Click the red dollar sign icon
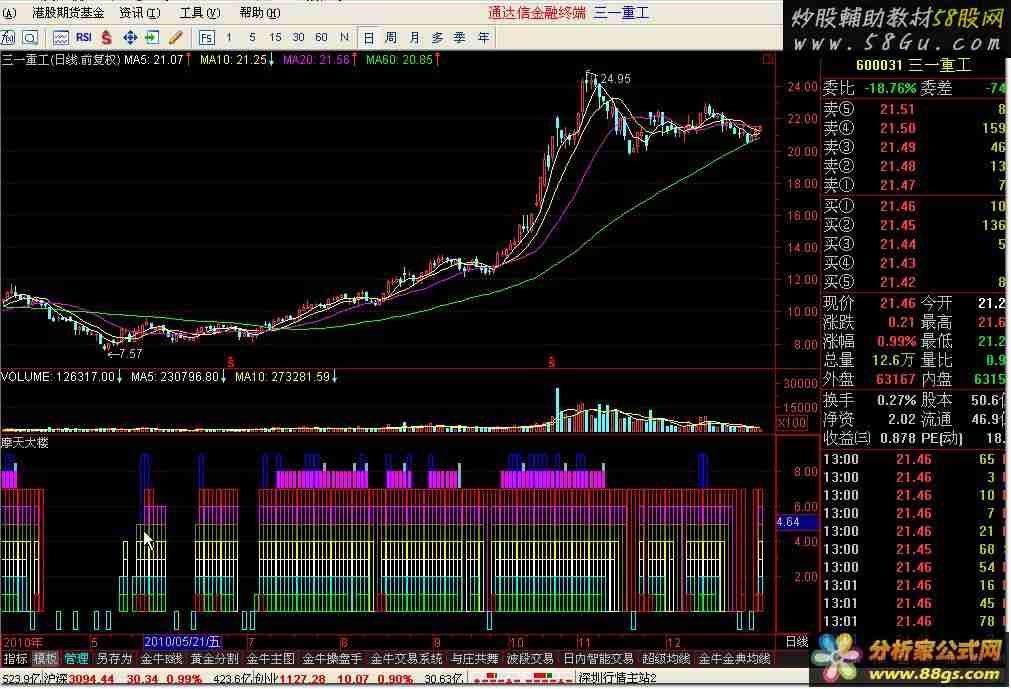The height and width of the screenshot is (689, 1011). (107, 38)
